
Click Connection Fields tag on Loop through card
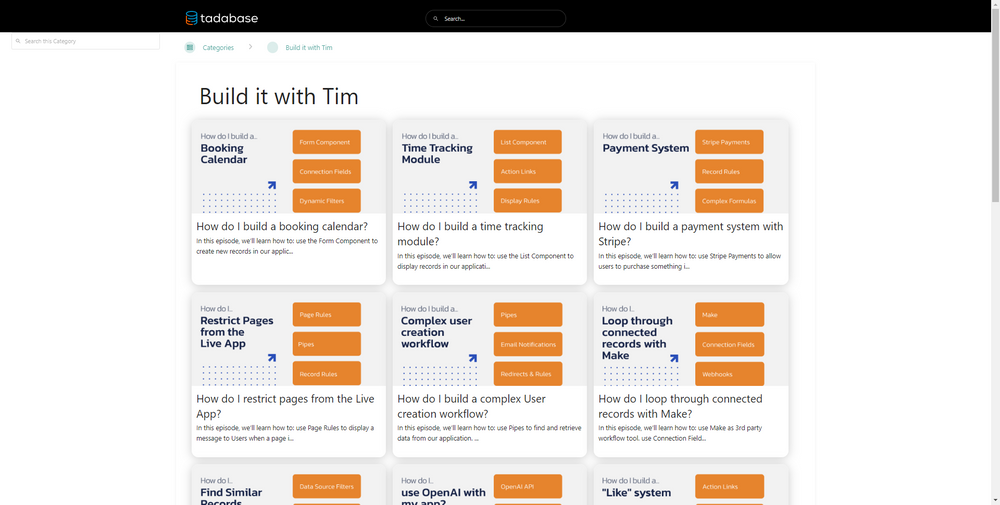(x=730, y=344)
